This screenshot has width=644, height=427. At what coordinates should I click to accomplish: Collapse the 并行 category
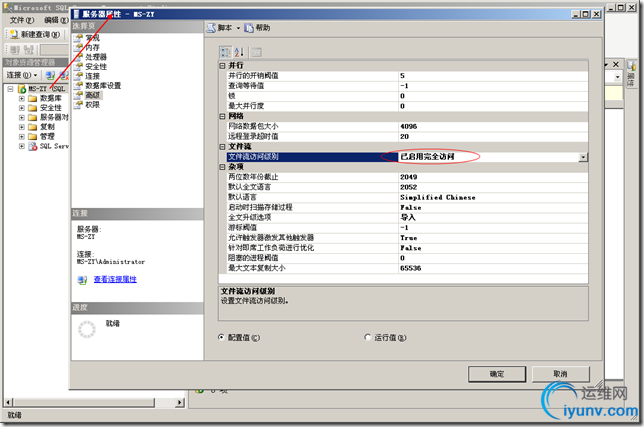(222, 66)
